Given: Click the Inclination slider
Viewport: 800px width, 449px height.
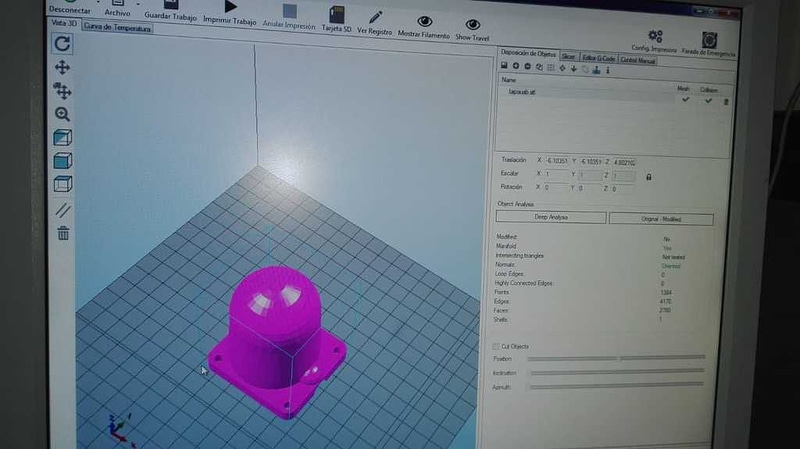Looking at the screenshot, I should (x=617, y=371).
